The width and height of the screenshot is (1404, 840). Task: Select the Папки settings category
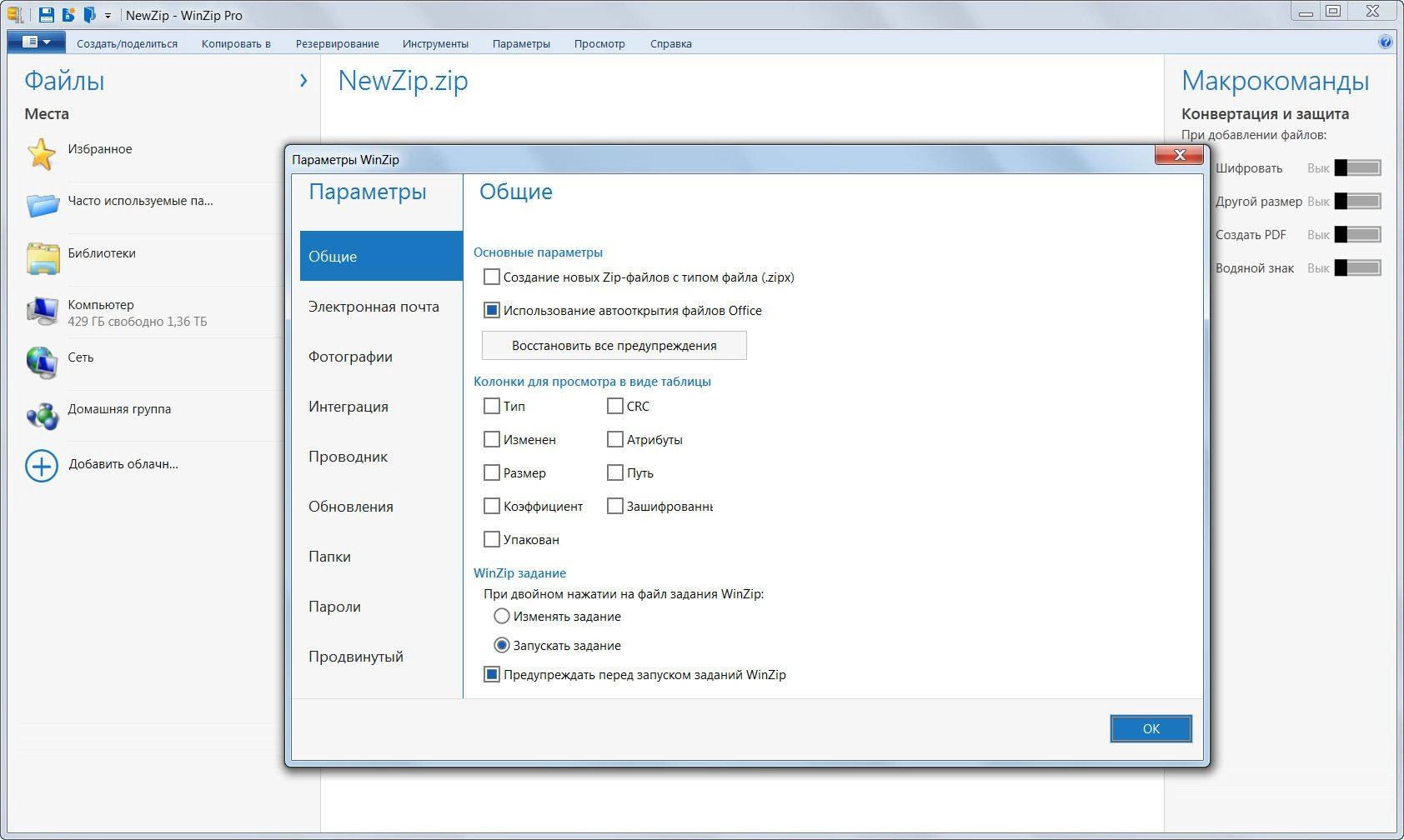pos(381,556)
